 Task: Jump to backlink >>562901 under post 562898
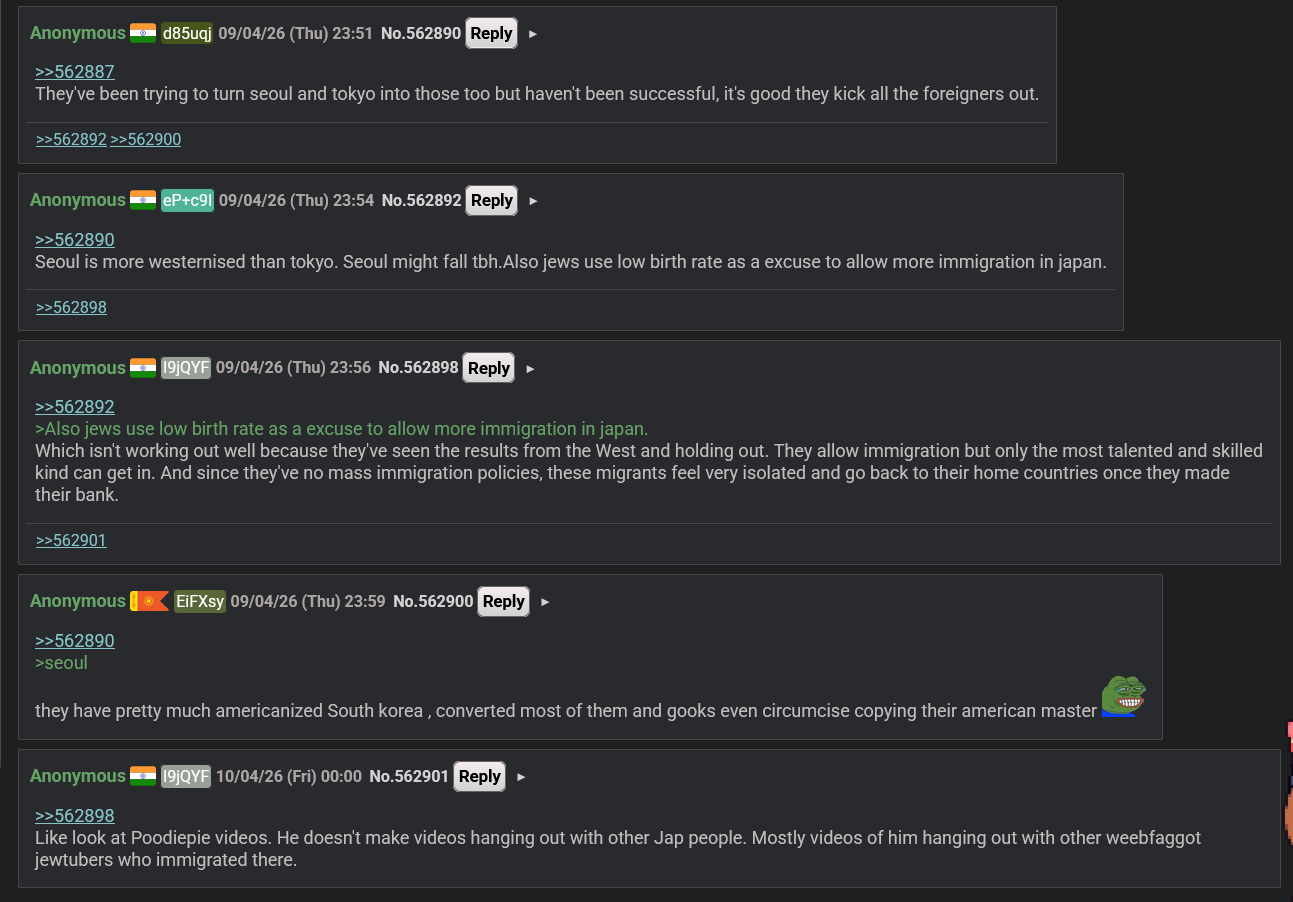(x=71, y=541)
